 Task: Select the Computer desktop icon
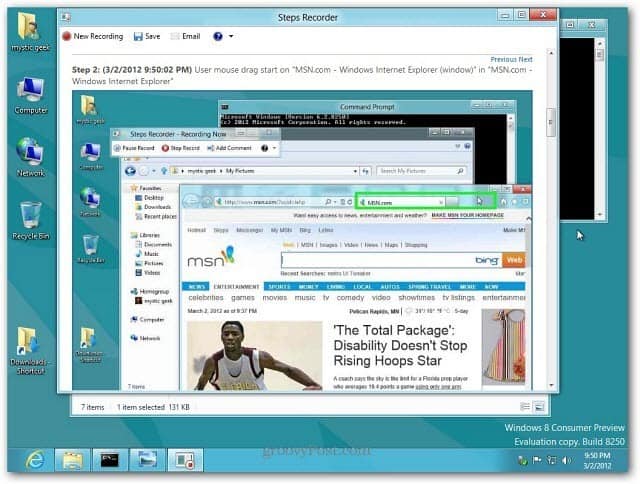[x=31, y=96]
